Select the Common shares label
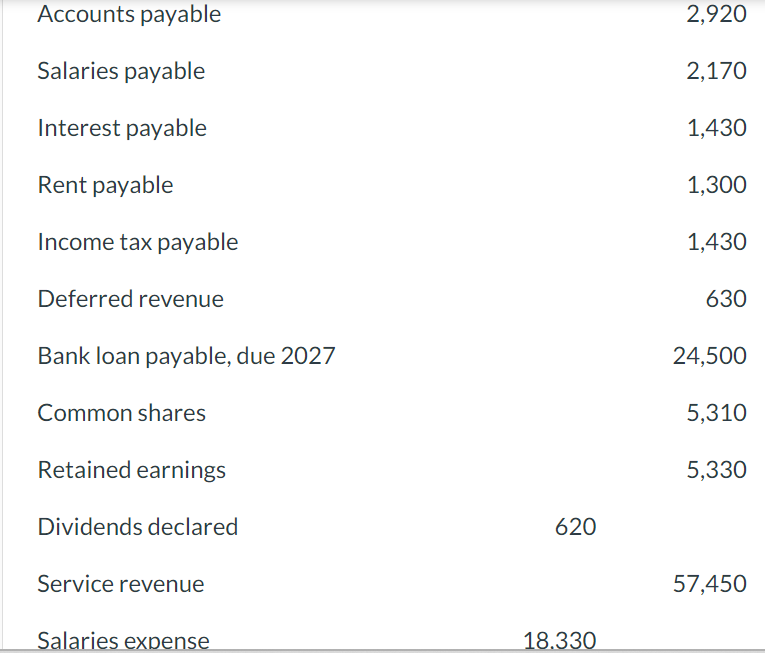The height and width of the screenshot is (653, 765). [121, 413]
